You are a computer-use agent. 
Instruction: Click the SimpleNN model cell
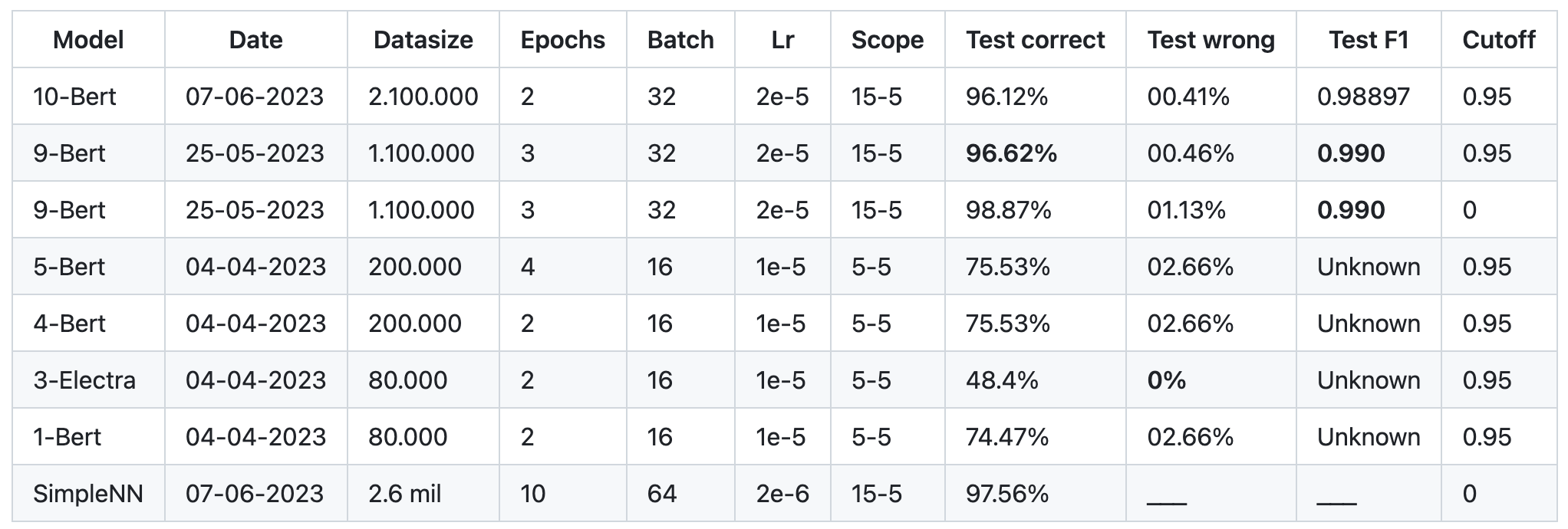[x=88, y=494]
